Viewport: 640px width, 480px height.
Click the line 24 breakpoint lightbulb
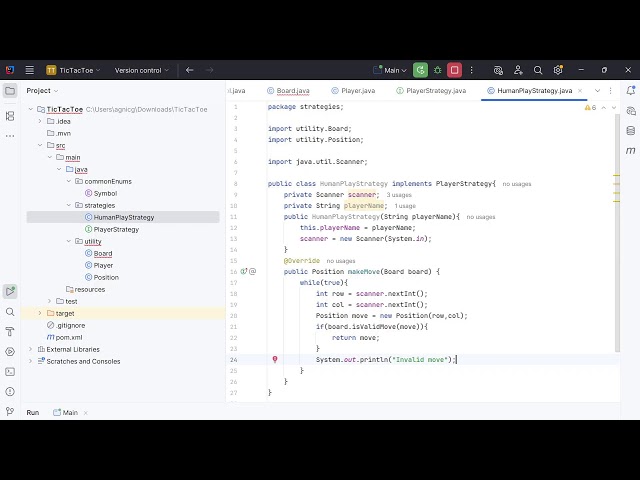click(275, 359)
